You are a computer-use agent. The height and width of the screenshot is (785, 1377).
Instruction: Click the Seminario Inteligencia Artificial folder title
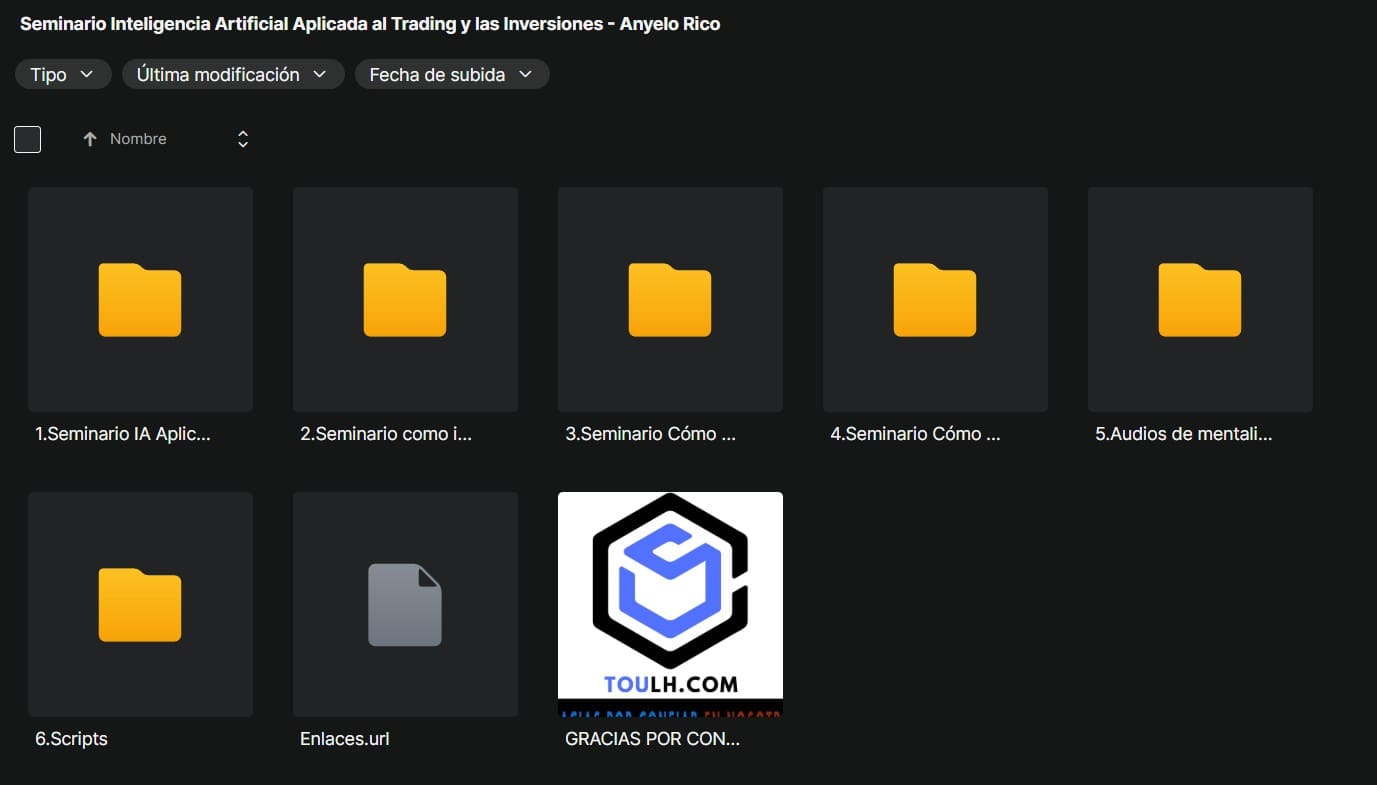coord(370,24)
